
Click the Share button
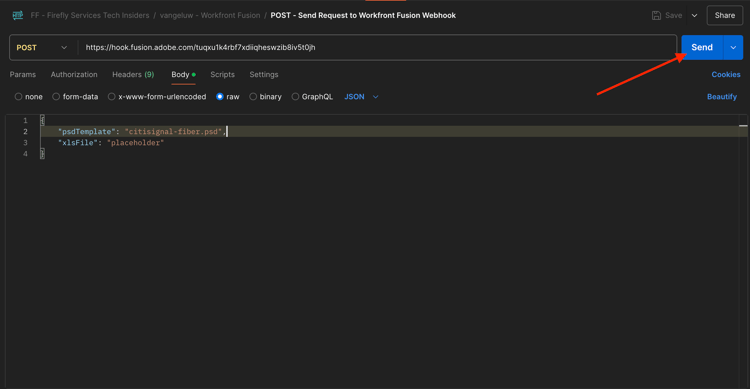(x=725, y=15)
